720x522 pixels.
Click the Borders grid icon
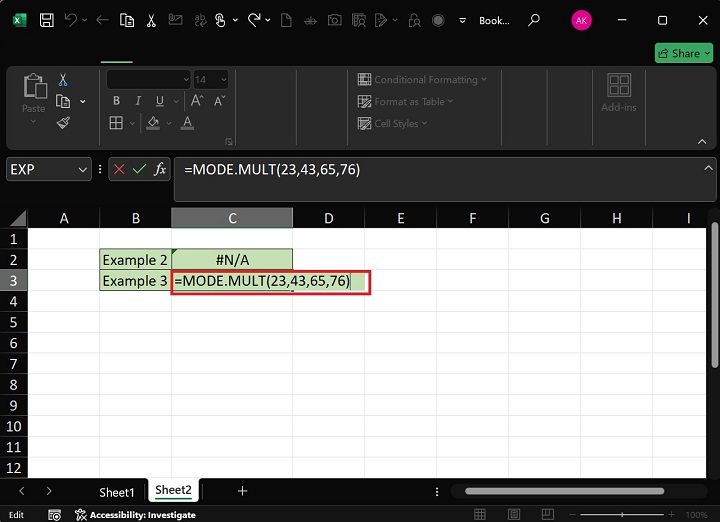click(x=116, y=123)
